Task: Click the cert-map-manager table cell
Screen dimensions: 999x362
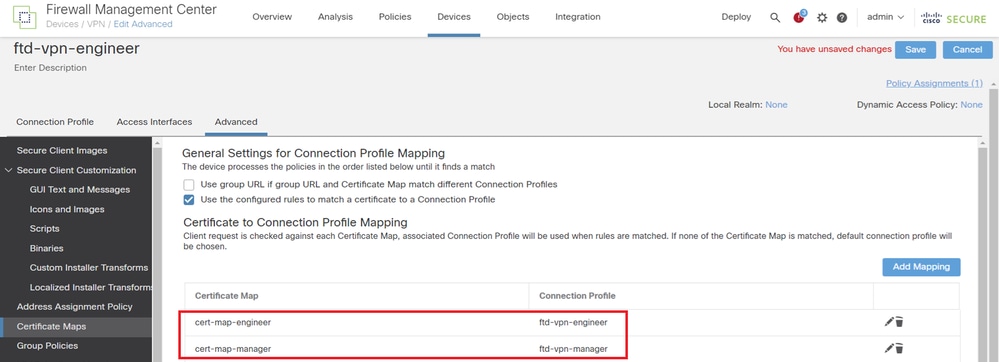Action: pyautogui.click(x=232, y=349)
